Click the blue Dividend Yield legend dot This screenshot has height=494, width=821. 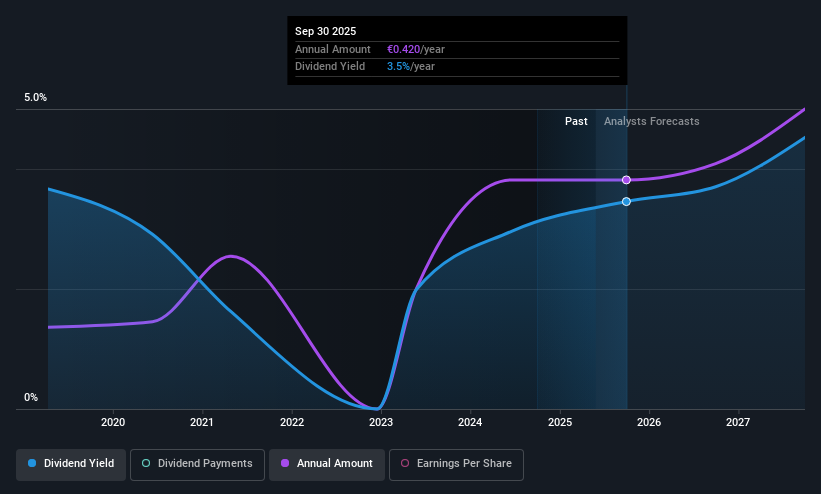[32, 464]
